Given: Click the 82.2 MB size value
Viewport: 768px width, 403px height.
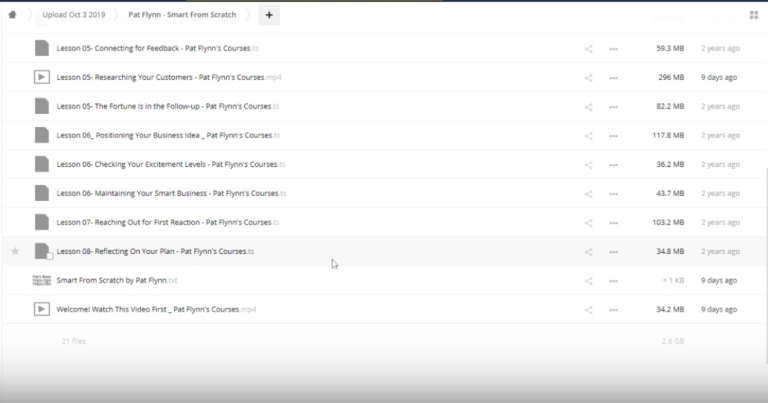Looking at the screenshot, I should click(x=670, y=106).
